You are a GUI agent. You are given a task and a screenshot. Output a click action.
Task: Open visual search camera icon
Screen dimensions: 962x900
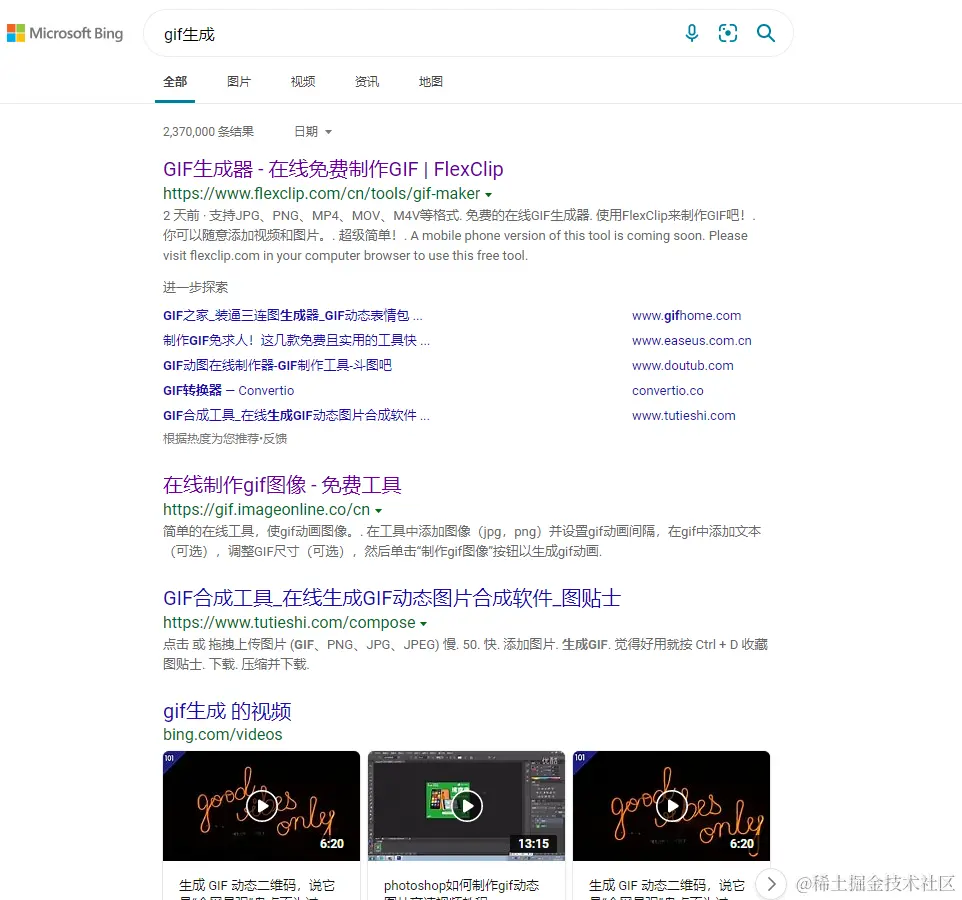coord(728,33)
